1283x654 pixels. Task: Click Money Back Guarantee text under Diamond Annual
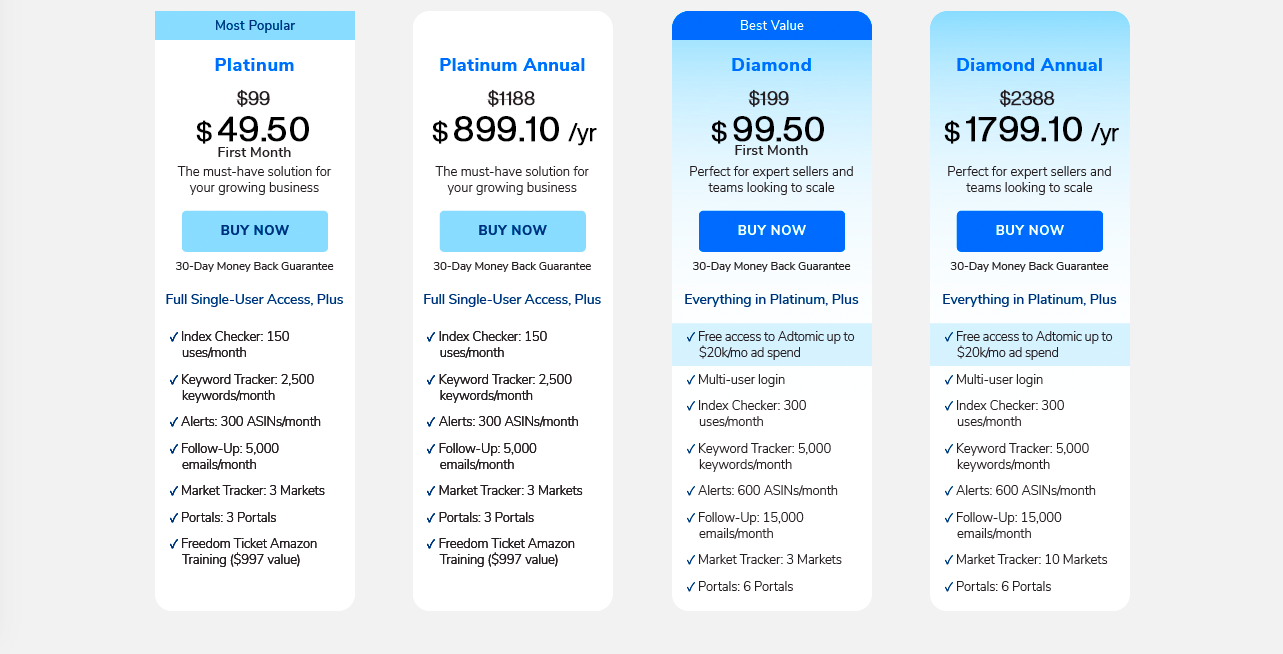pos(1029,267)
